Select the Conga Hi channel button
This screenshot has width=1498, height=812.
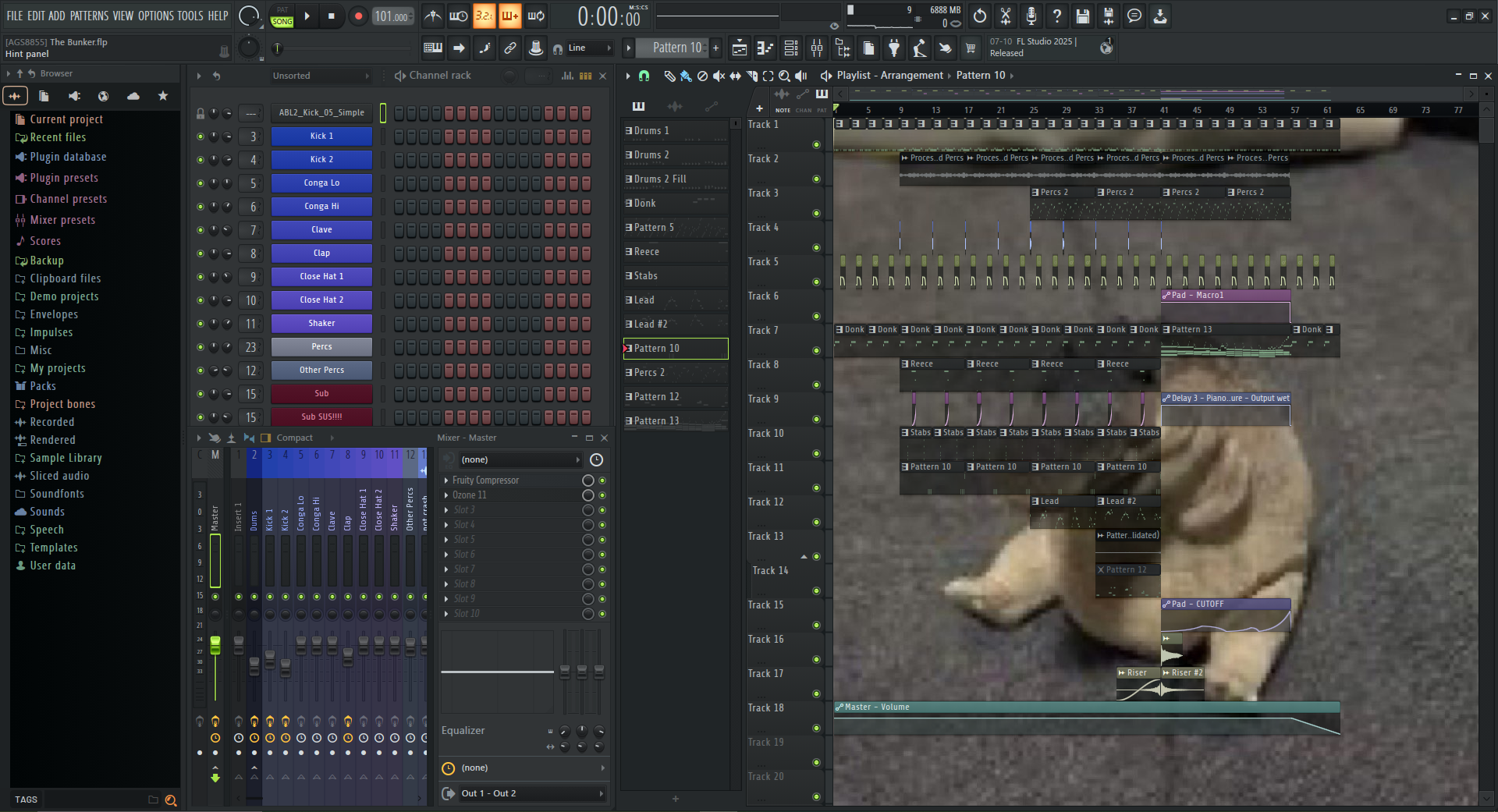pyautogui.click(x=321, y=207)
